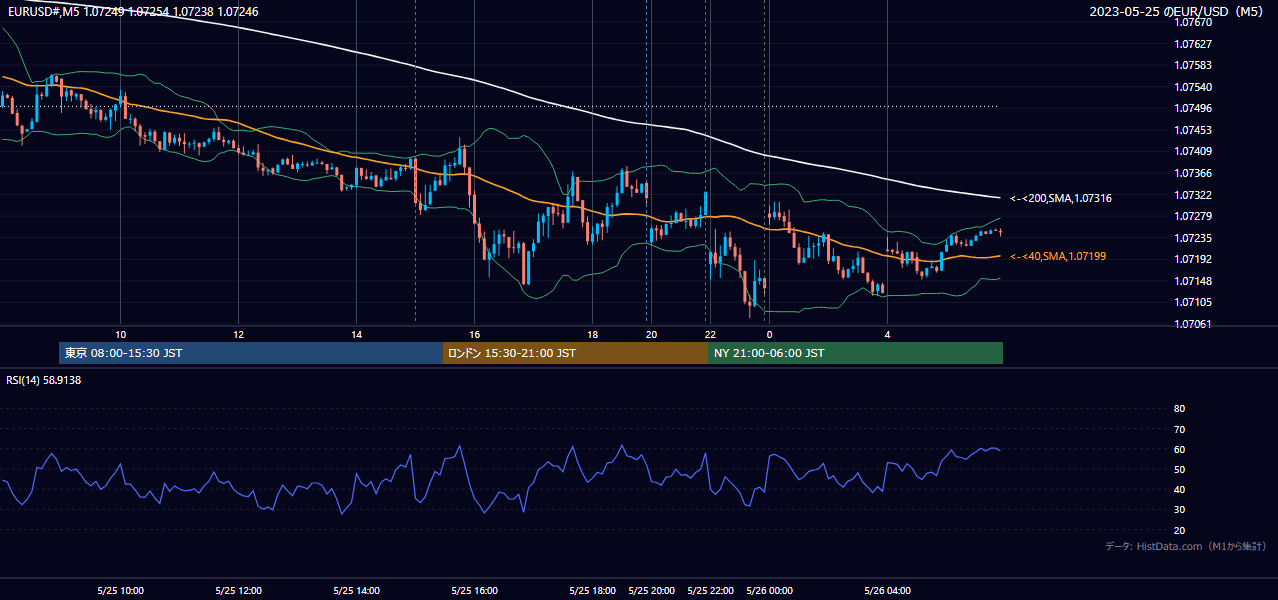Click price axis value 1.07366
This screenshot has width=1278, height=600.
1193,173
